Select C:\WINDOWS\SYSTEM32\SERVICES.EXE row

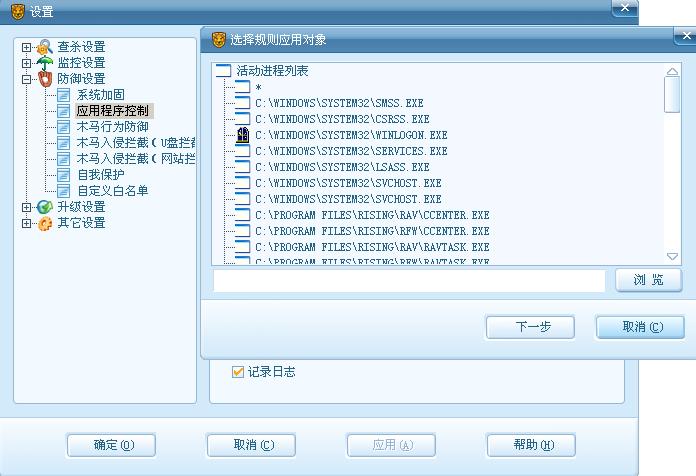(x=351, y=151)
